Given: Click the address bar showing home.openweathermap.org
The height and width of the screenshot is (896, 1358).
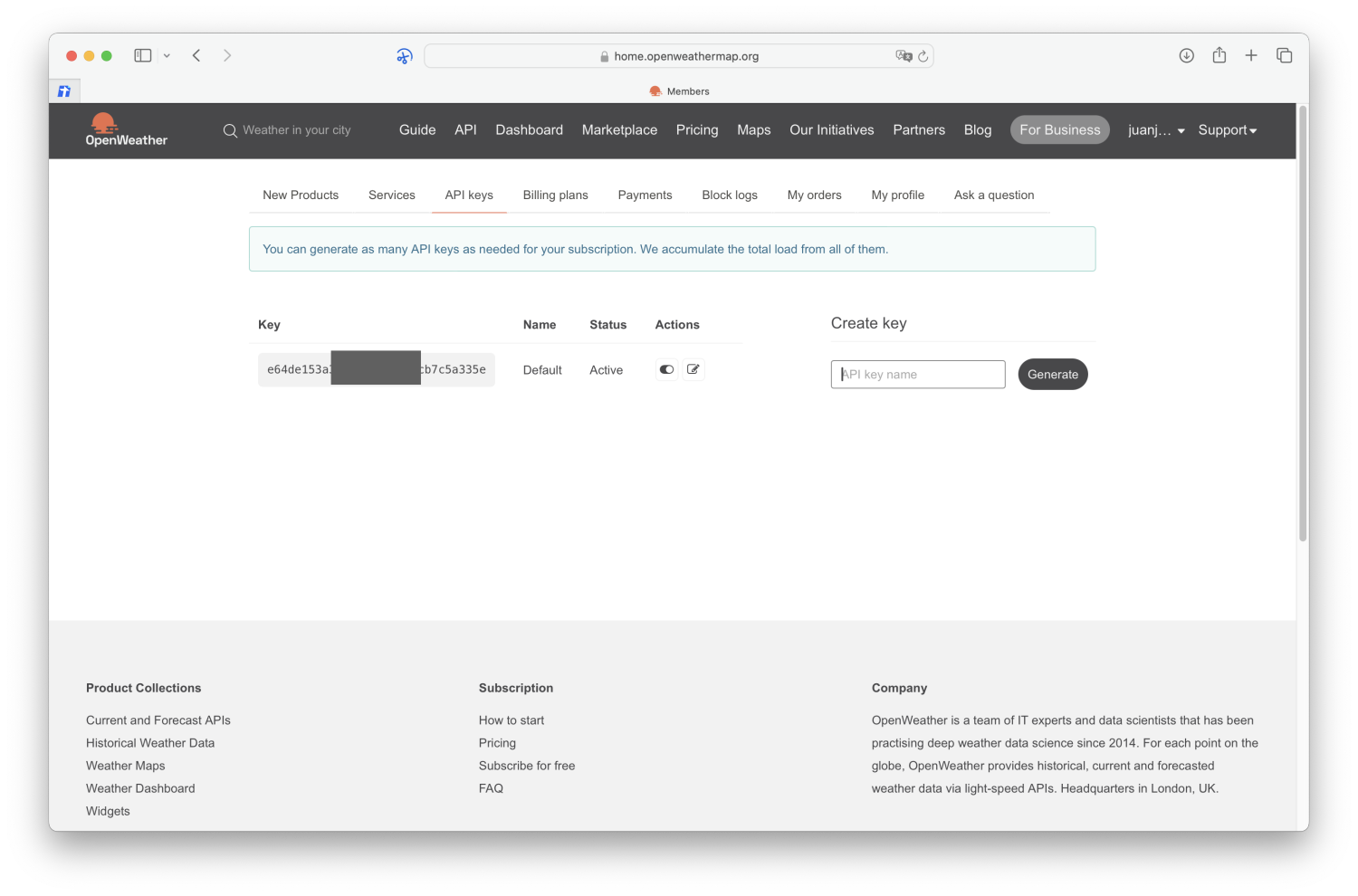Looking at the screenshot, I should [x=679, y=56].
